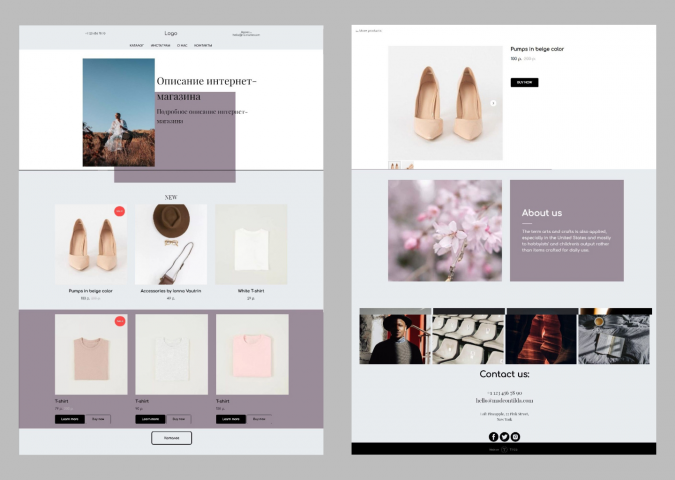Click the email address in the header

[x=246, y=34]
